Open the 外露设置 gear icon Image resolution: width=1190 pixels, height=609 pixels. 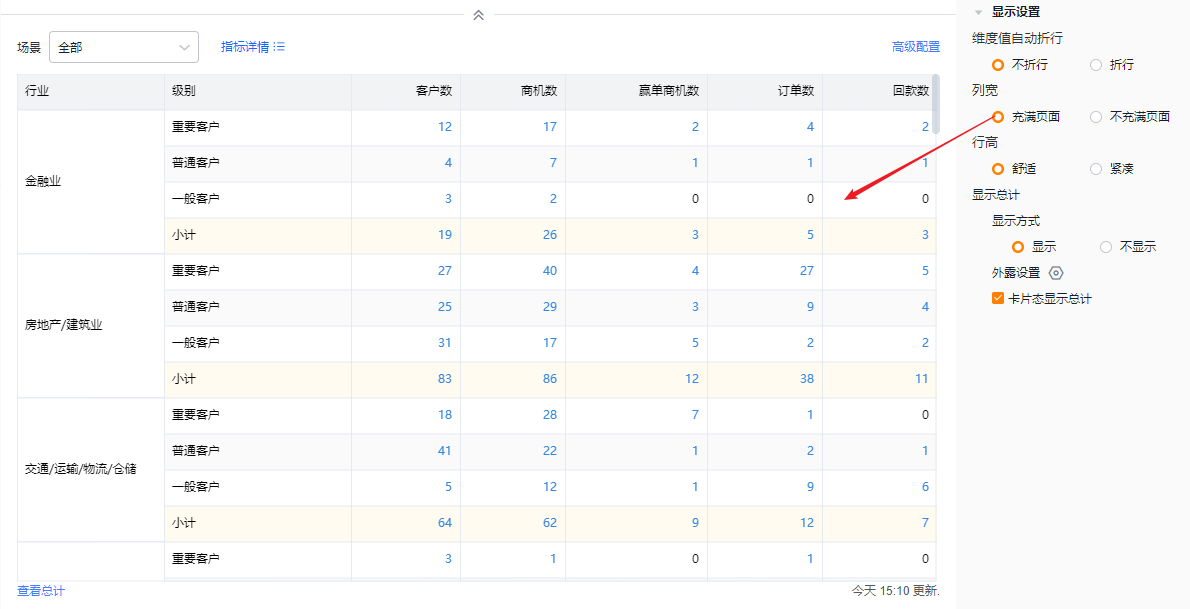click(1056, 273)
